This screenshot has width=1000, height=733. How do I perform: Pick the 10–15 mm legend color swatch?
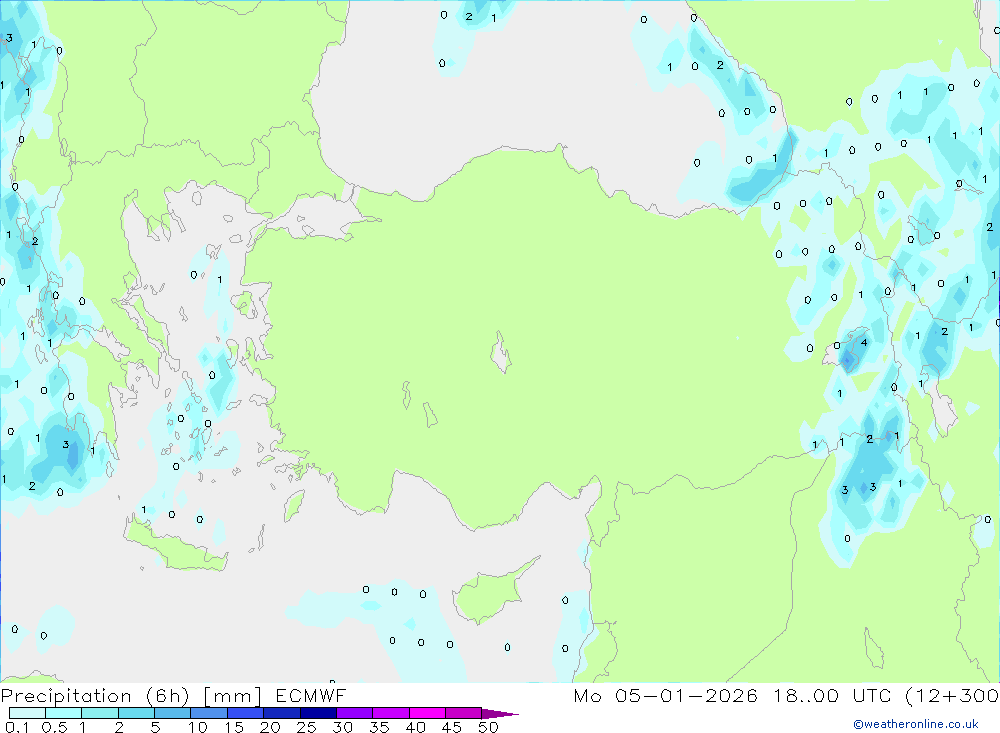pos(209,713)
